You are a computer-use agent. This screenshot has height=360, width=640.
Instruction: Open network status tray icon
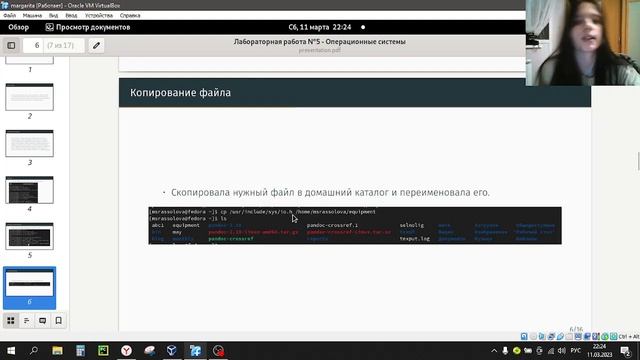click(x=551, y=351)
